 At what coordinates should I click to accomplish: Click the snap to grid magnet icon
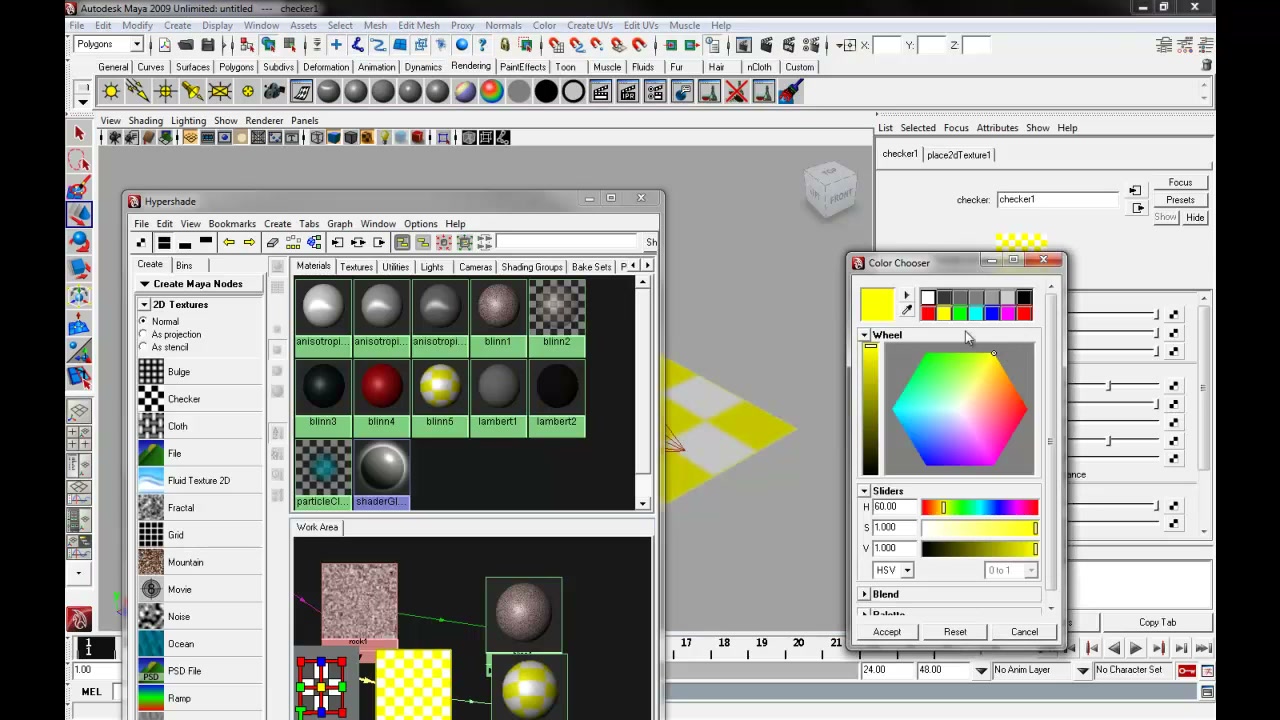coord(555,45)
